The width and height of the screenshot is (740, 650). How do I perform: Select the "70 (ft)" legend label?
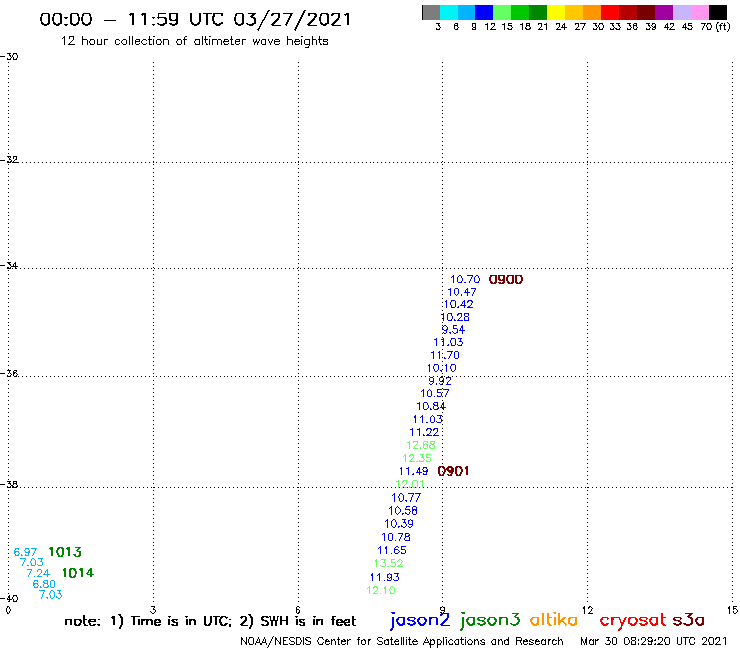715,27
